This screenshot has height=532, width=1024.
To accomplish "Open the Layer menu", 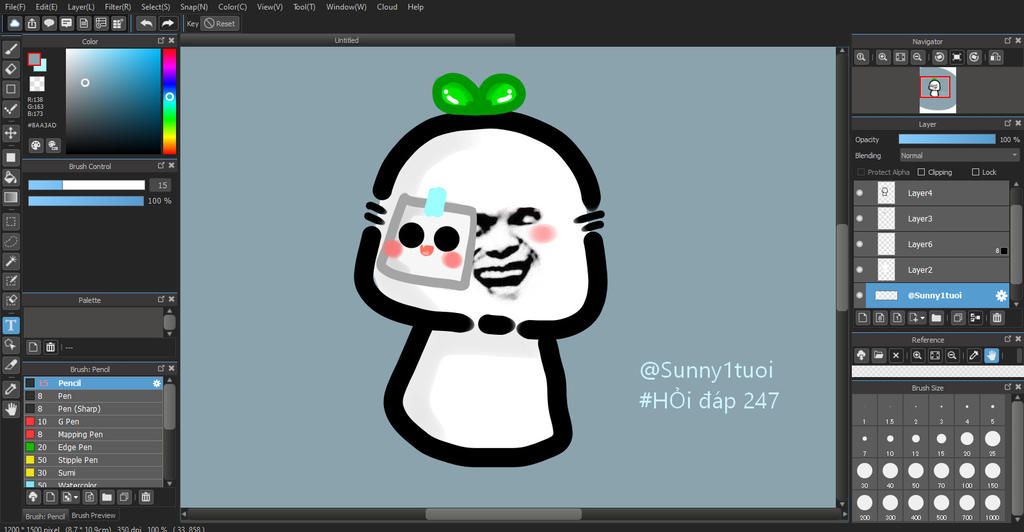I will 81,7.
